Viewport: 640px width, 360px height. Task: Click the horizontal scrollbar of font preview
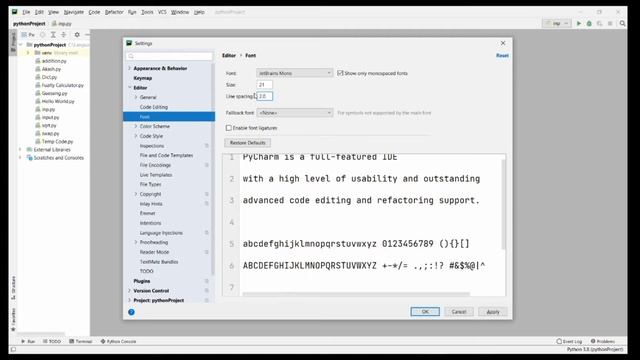(356, 294)
